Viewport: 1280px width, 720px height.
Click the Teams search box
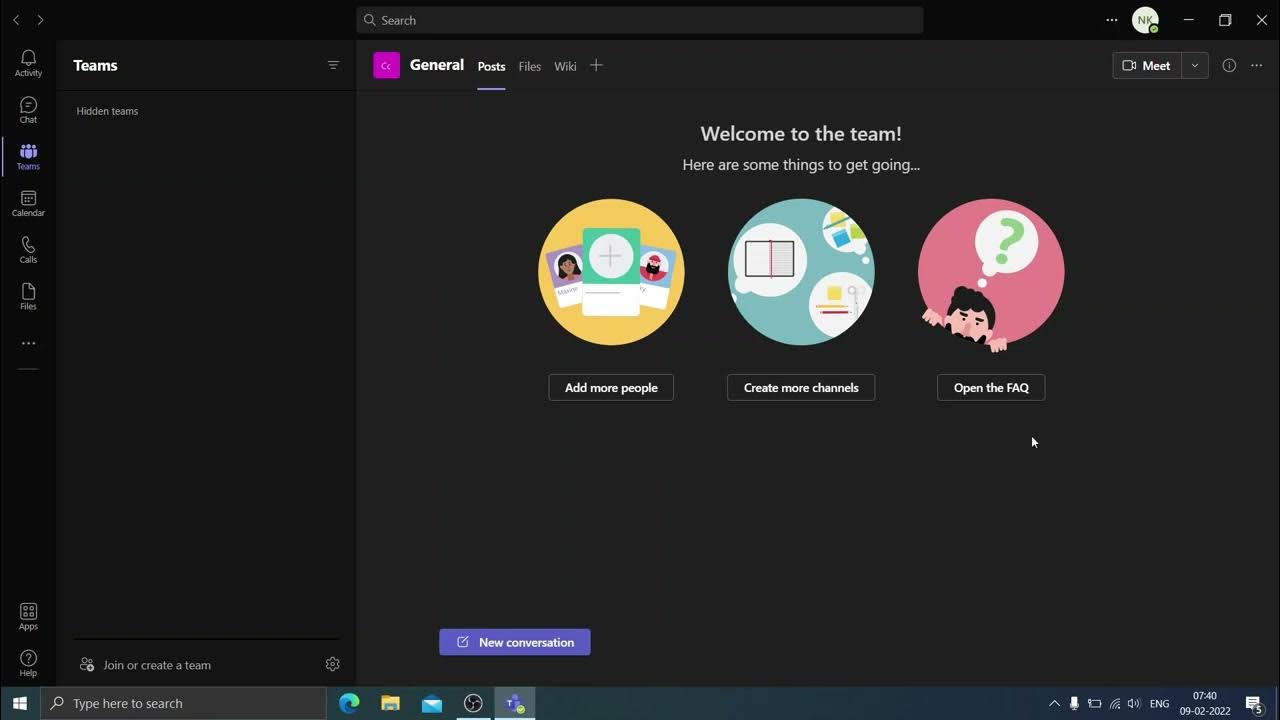pos(640,20)
